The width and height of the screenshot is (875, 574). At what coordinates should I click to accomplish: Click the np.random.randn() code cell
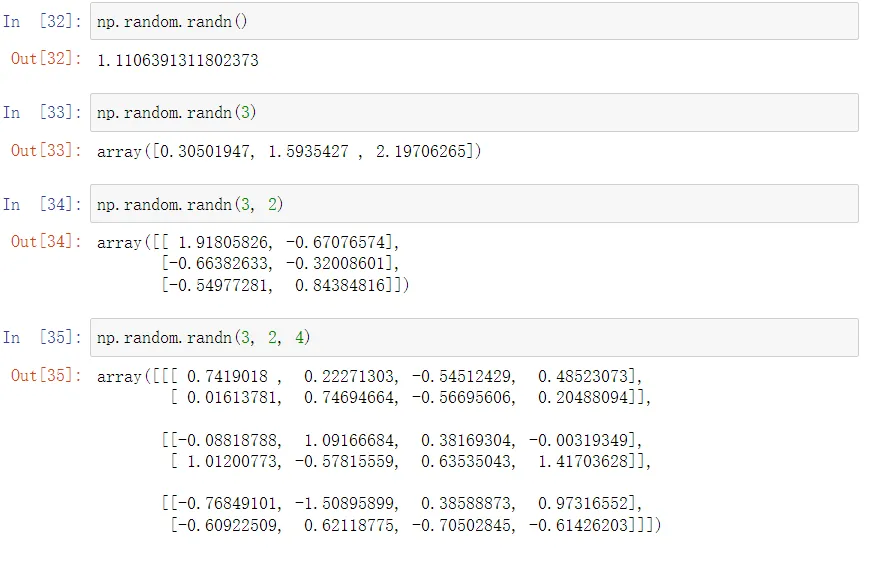pyautogui.click(x=473, y=21)
